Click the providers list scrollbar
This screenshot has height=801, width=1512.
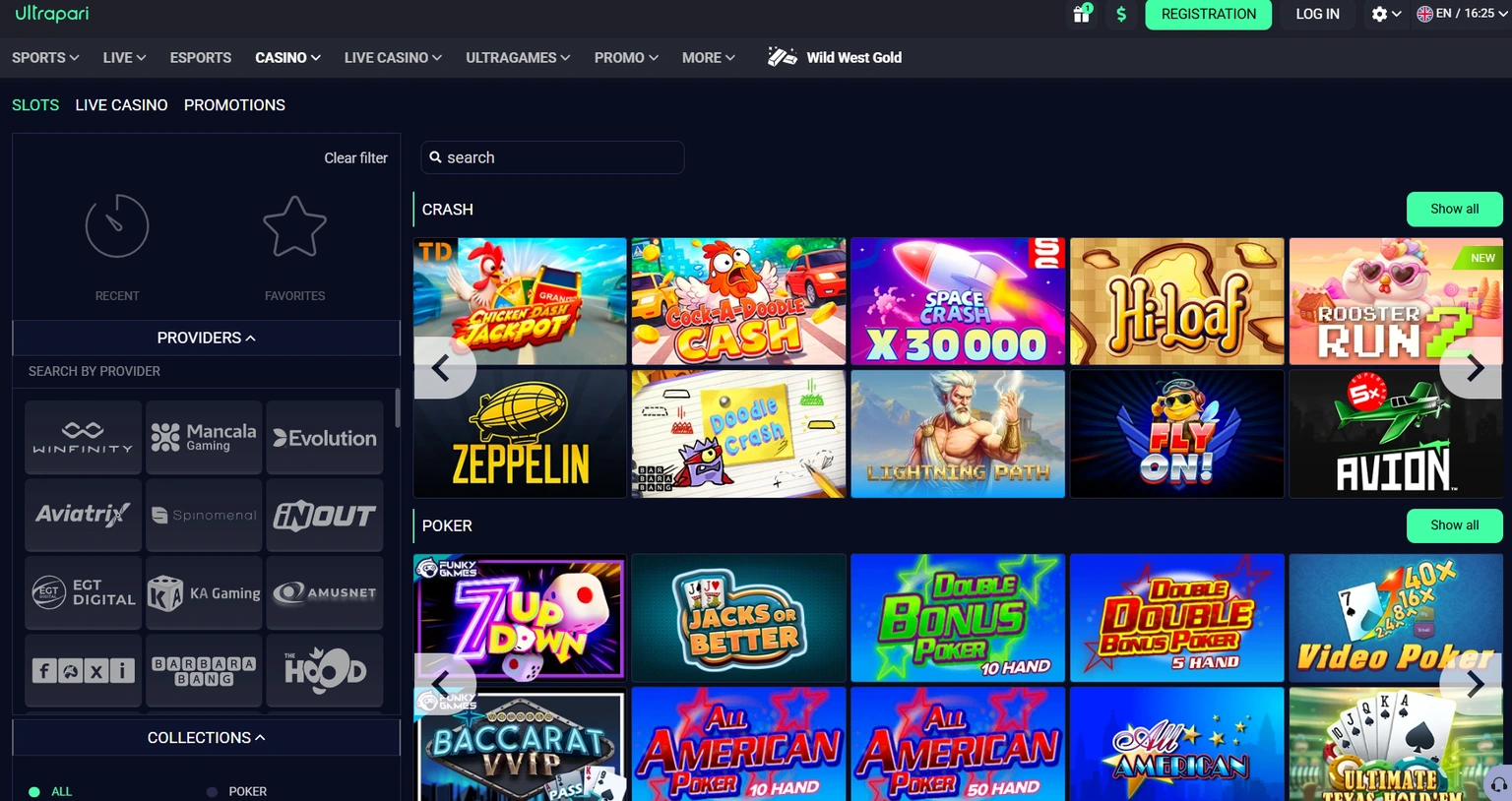397,408
